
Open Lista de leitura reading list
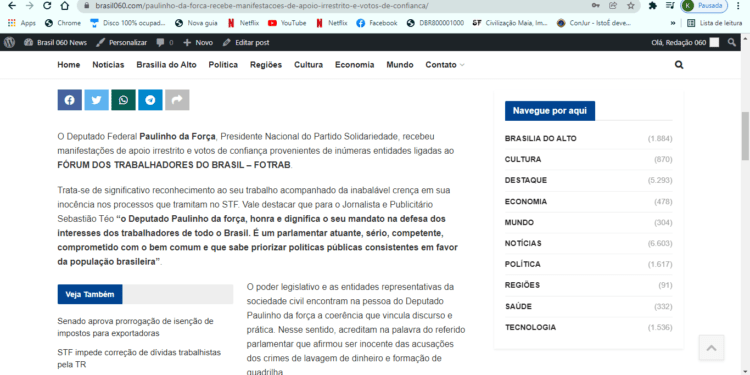(715, 23)
